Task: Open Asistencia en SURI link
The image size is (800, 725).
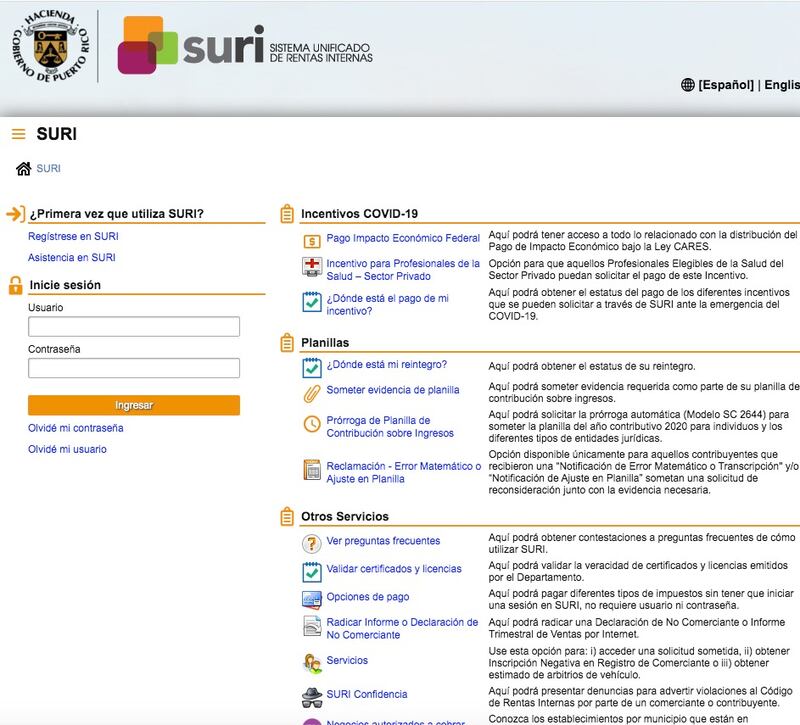Action: pos(71,258)
